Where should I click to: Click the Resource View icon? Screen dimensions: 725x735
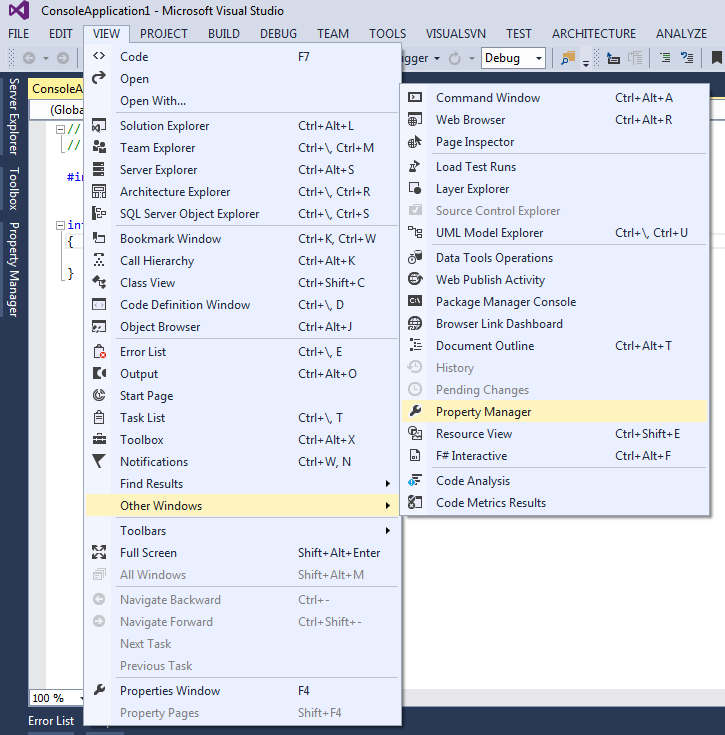[x=415, y=434]
